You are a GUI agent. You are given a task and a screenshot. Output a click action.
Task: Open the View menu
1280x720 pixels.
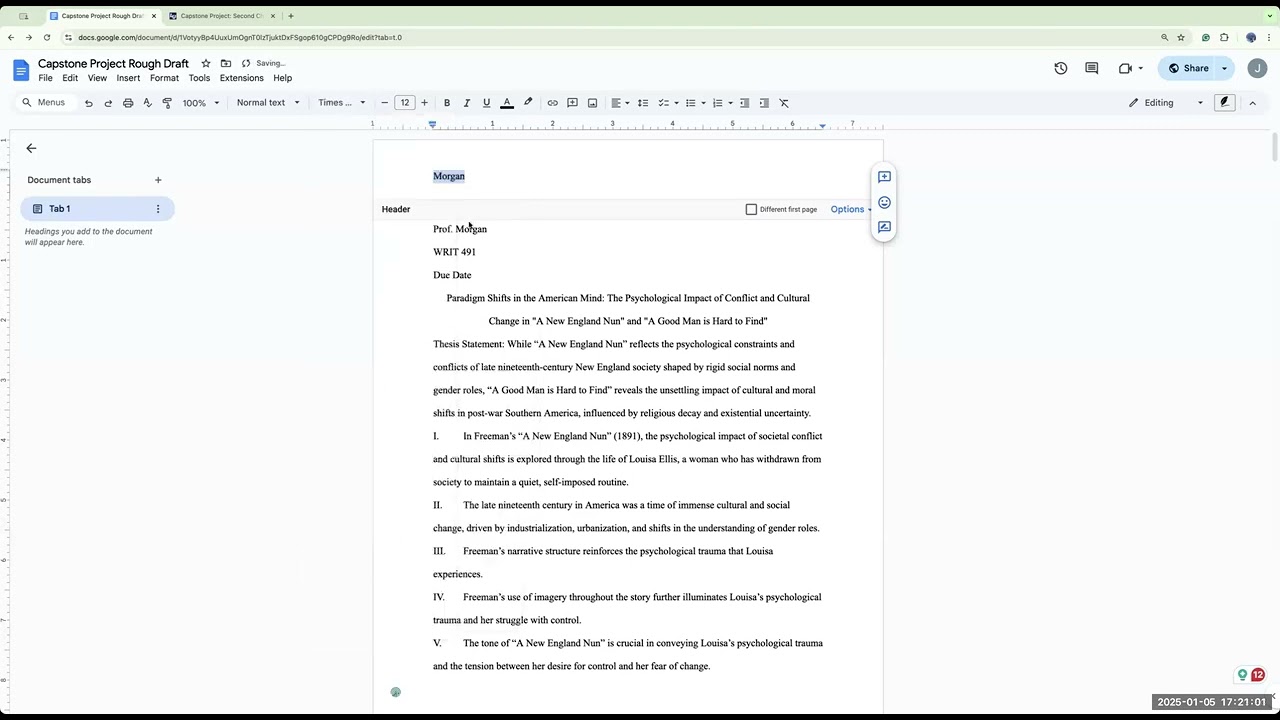97,78
